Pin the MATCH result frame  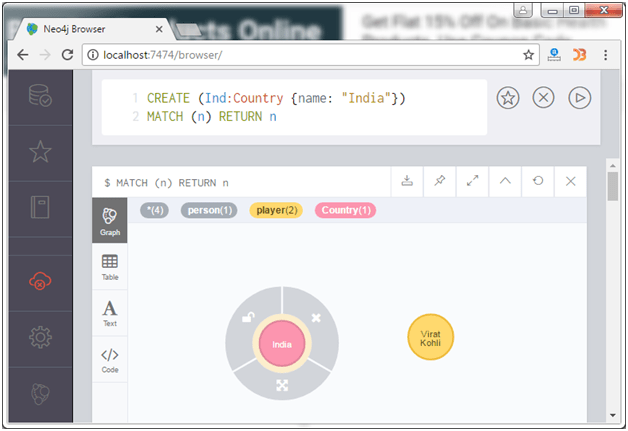[440, 181]
